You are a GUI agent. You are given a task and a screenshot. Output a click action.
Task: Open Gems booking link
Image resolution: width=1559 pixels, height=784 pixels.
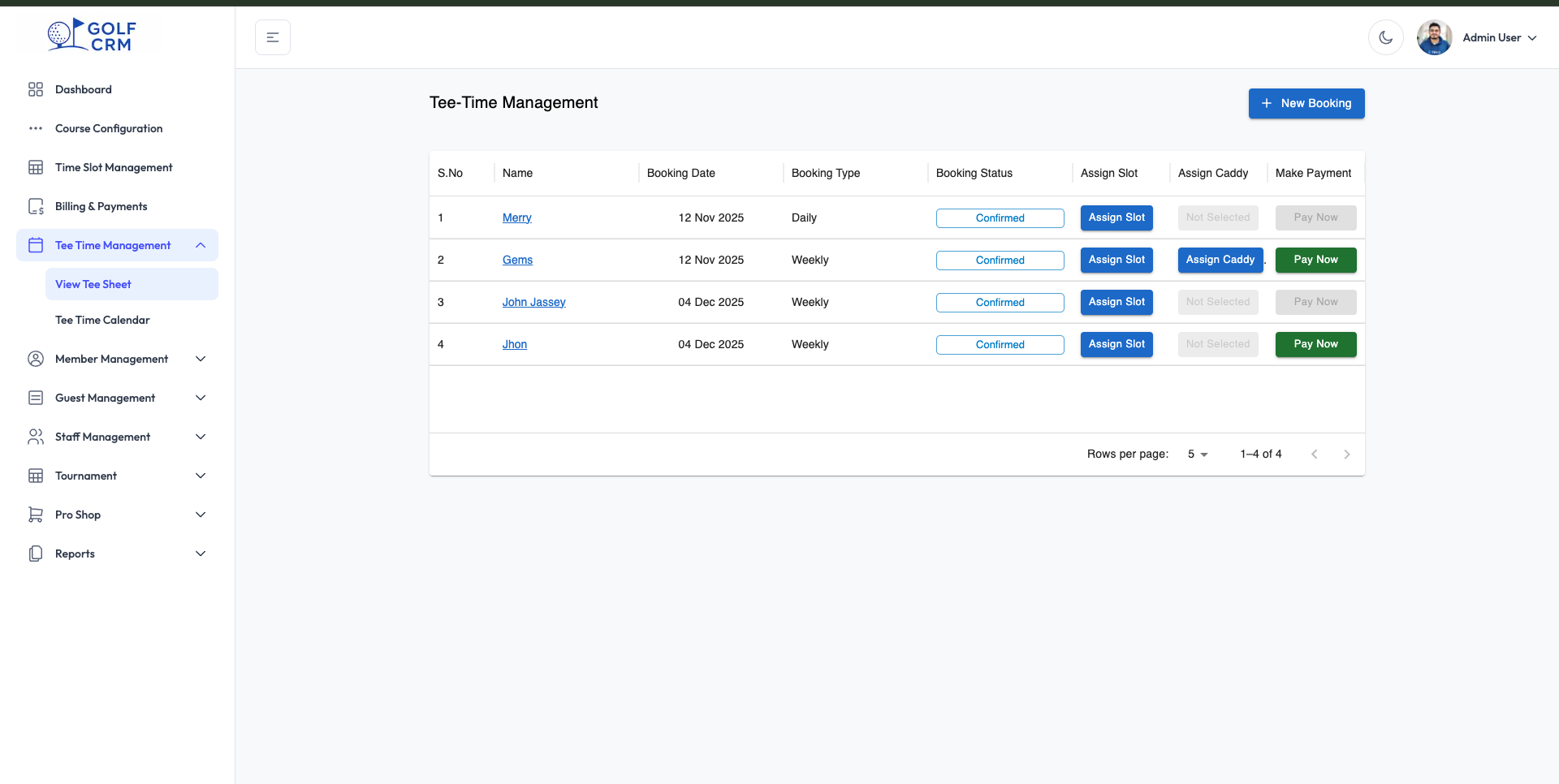[517, 260]
